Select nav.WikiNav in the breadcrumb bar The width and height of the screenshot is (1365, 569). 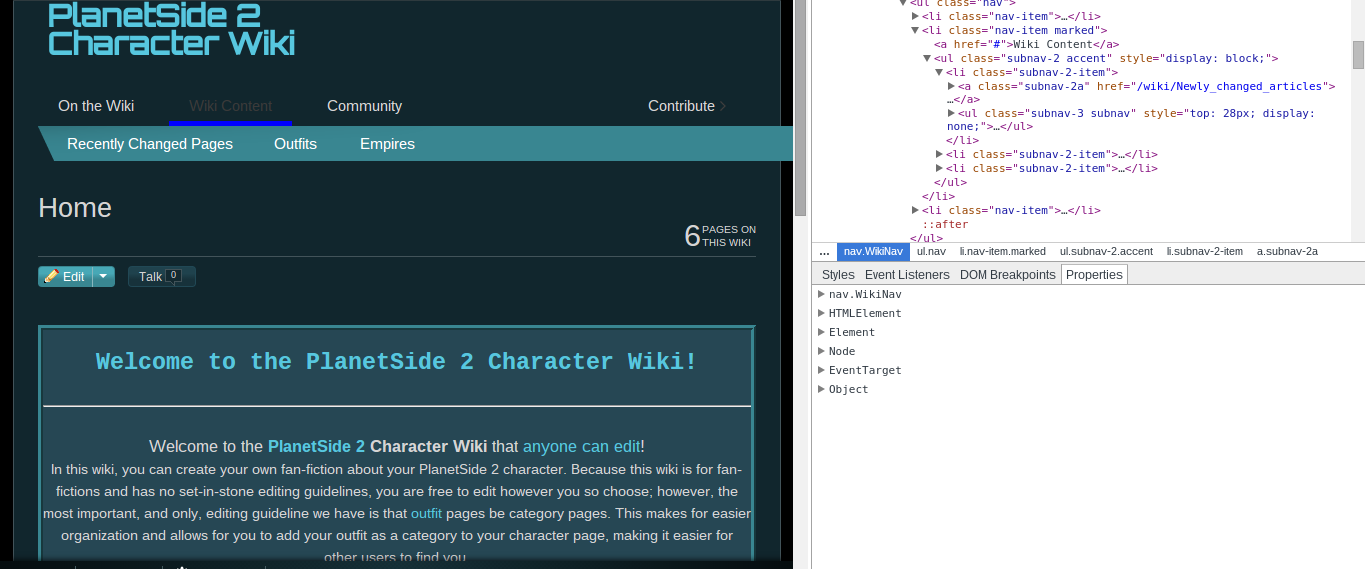873,252
